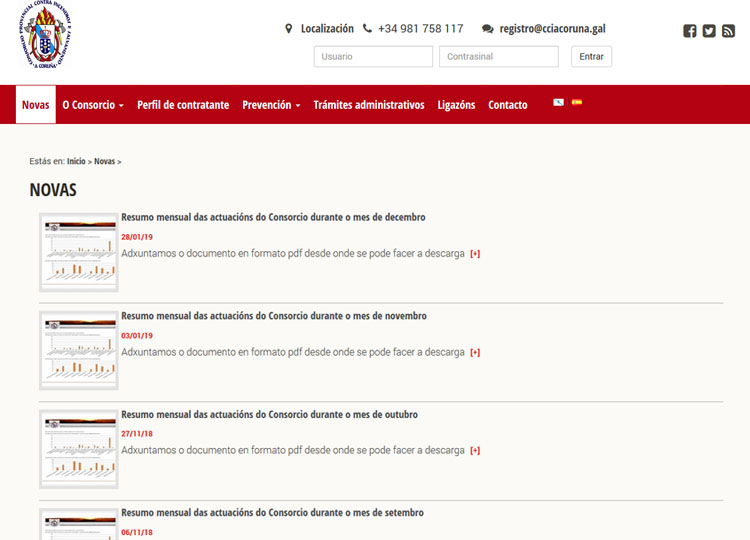Click the phone number +34 981 758 117
Image resolution: width=750 pixels, height=540 pixels.
pyautogui.click(x=420, y=29)
